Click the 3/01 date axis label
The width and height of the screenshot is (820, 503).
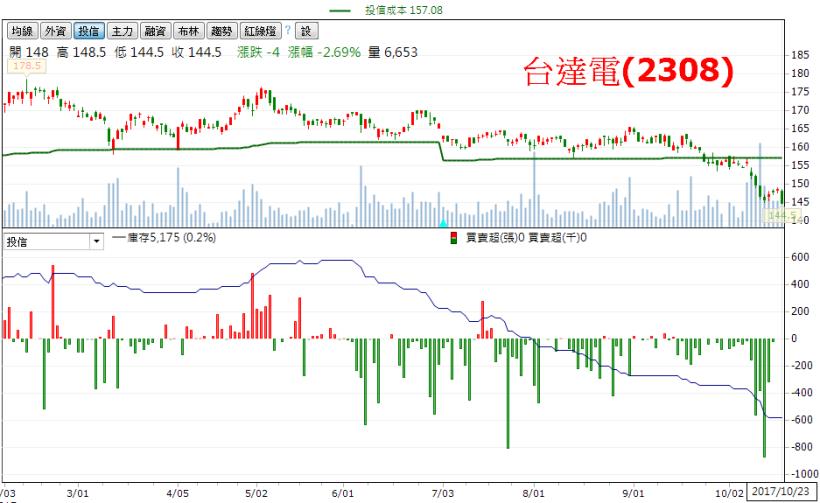tap(78, 493)
